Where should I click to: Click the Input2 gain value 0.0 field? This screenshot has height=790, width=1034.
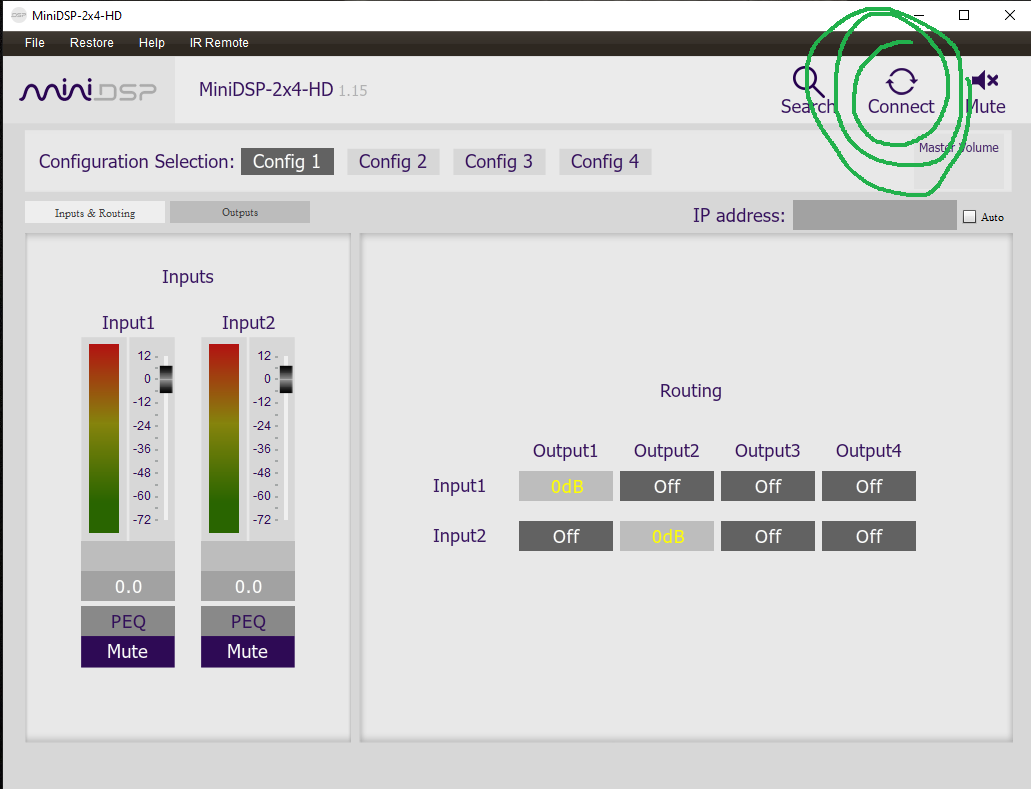[x=248, y=586]
